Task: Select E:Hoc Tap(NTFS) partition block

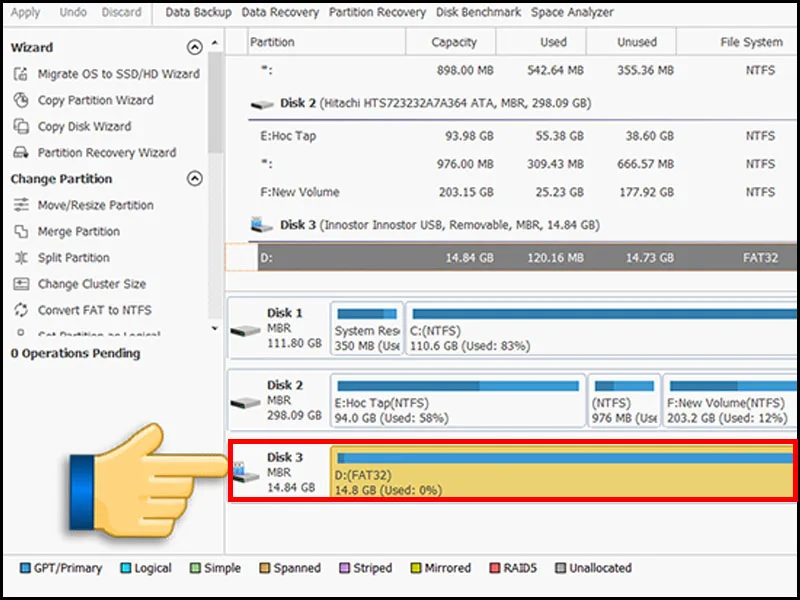Action: coord(458,402)
